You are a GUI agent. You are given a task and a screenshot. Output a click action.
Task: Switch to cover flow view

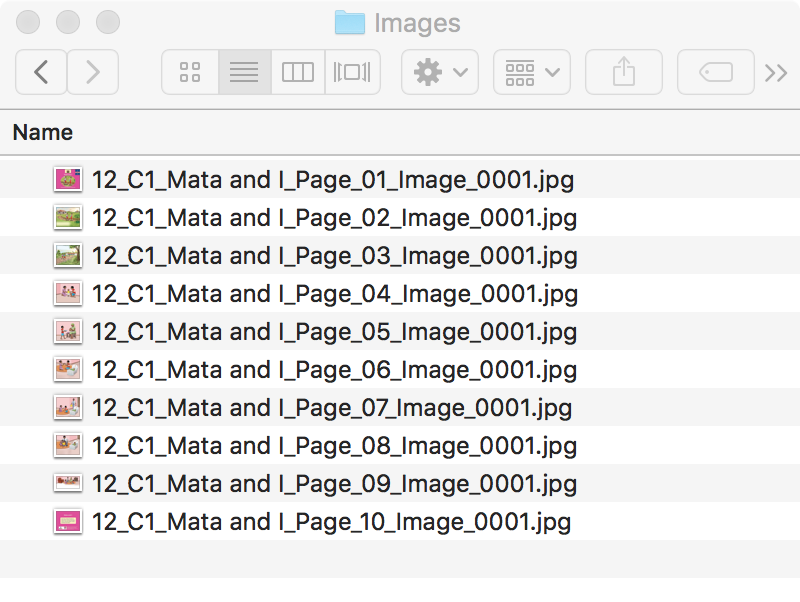click(352, 72)
